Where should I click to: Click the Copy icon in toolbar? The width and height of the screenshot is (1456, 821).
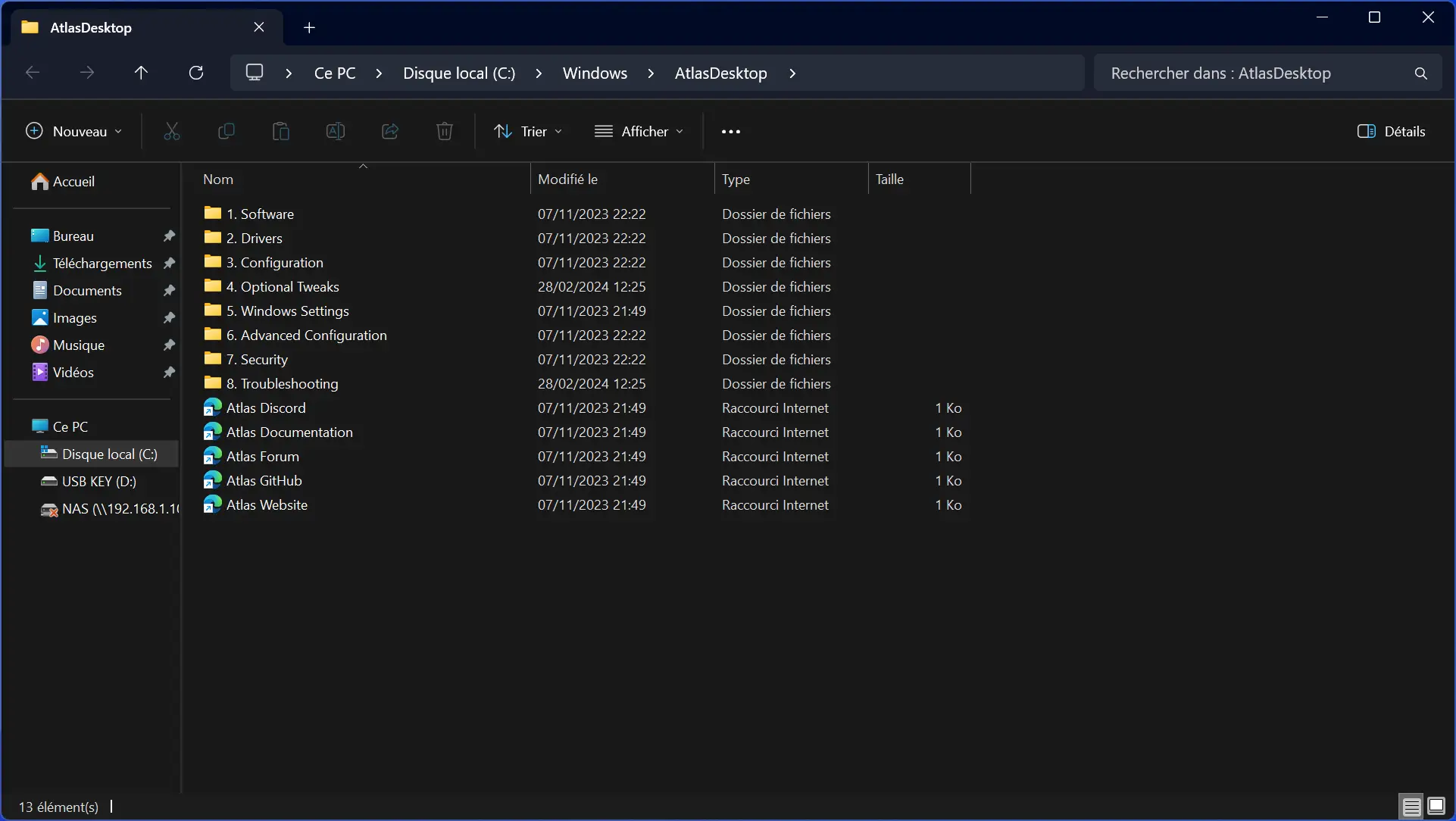226,132
